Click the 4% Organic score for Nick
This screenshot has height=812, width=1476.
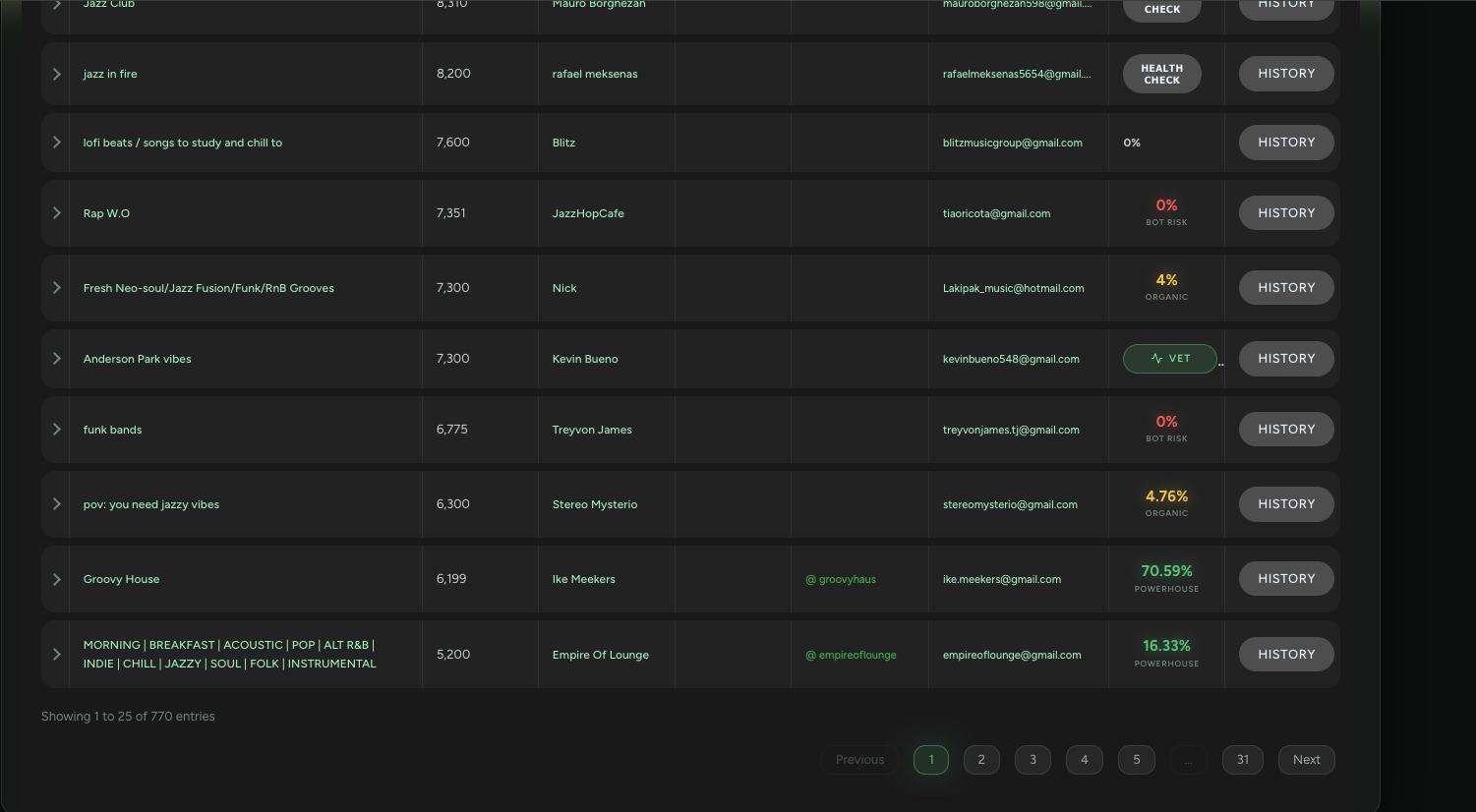[x=1166, y=280]
